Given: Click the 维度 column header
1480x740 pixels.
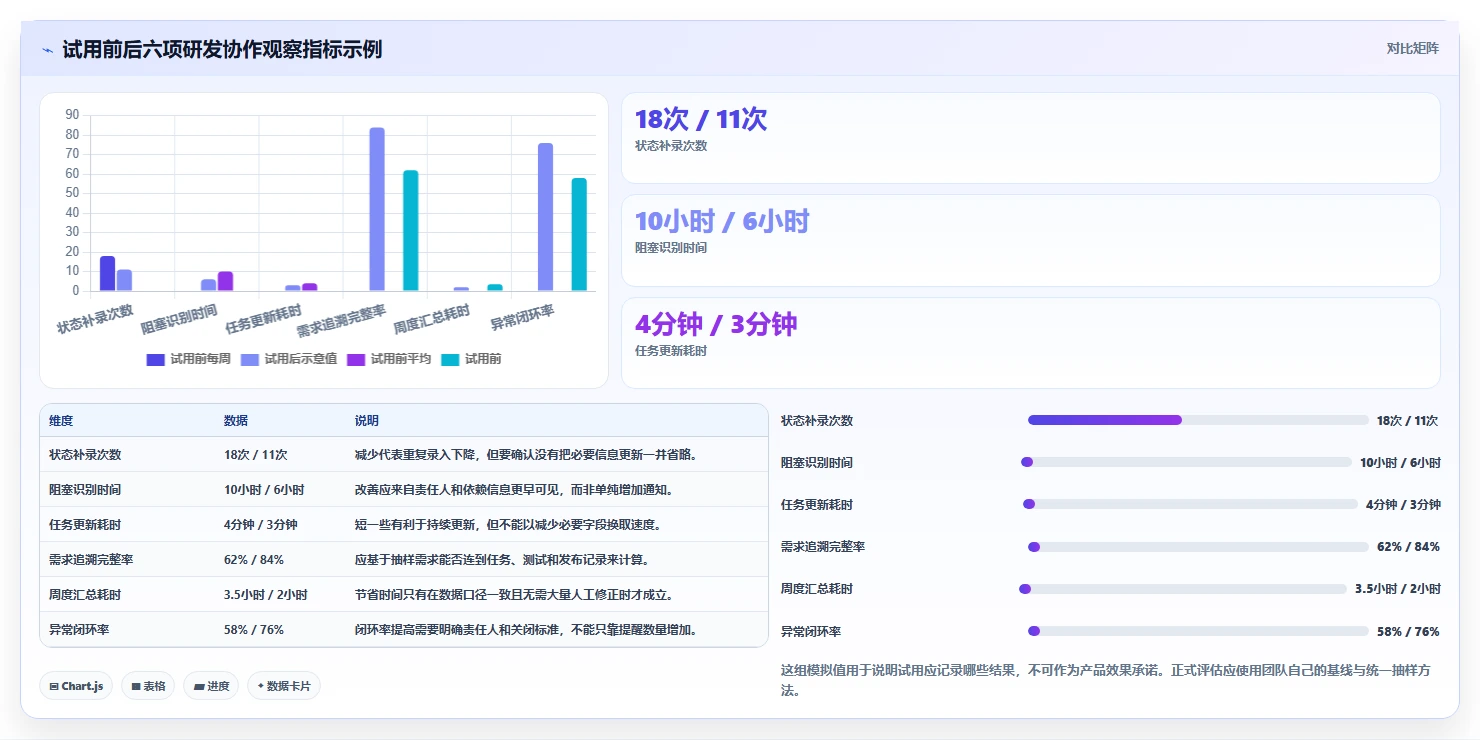Looking at the screenshot, I should pyautogui.click(x=61, y=421).
